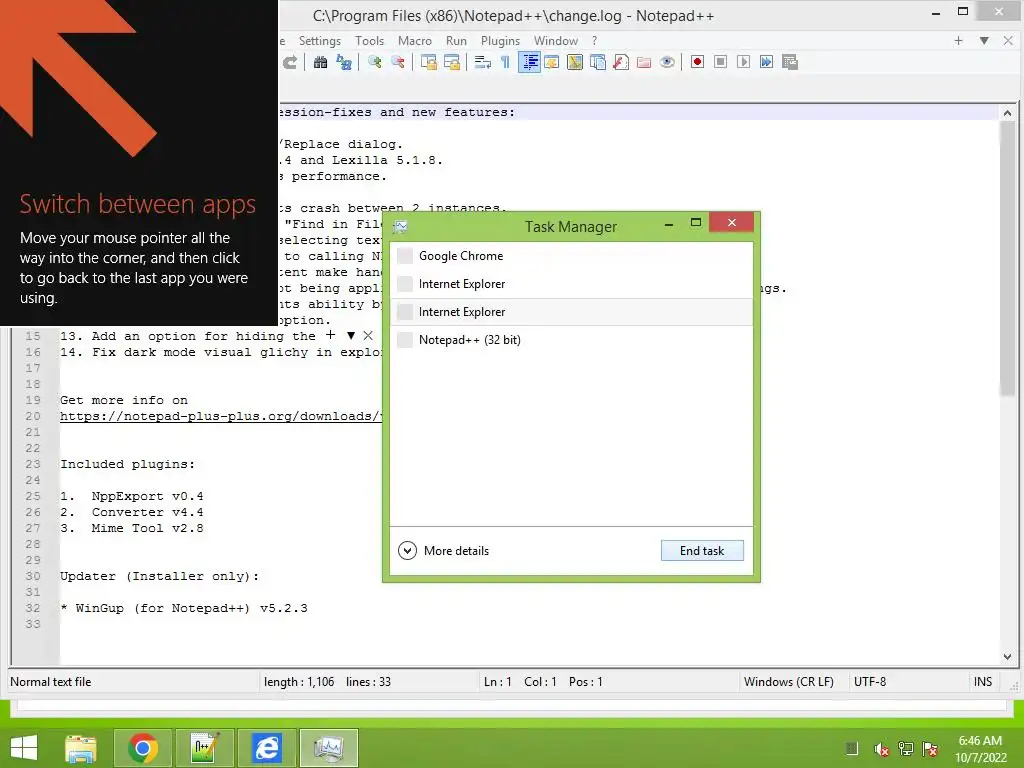
Task: Click the Stop recording macro icon
Action: [x=720, y=62]
